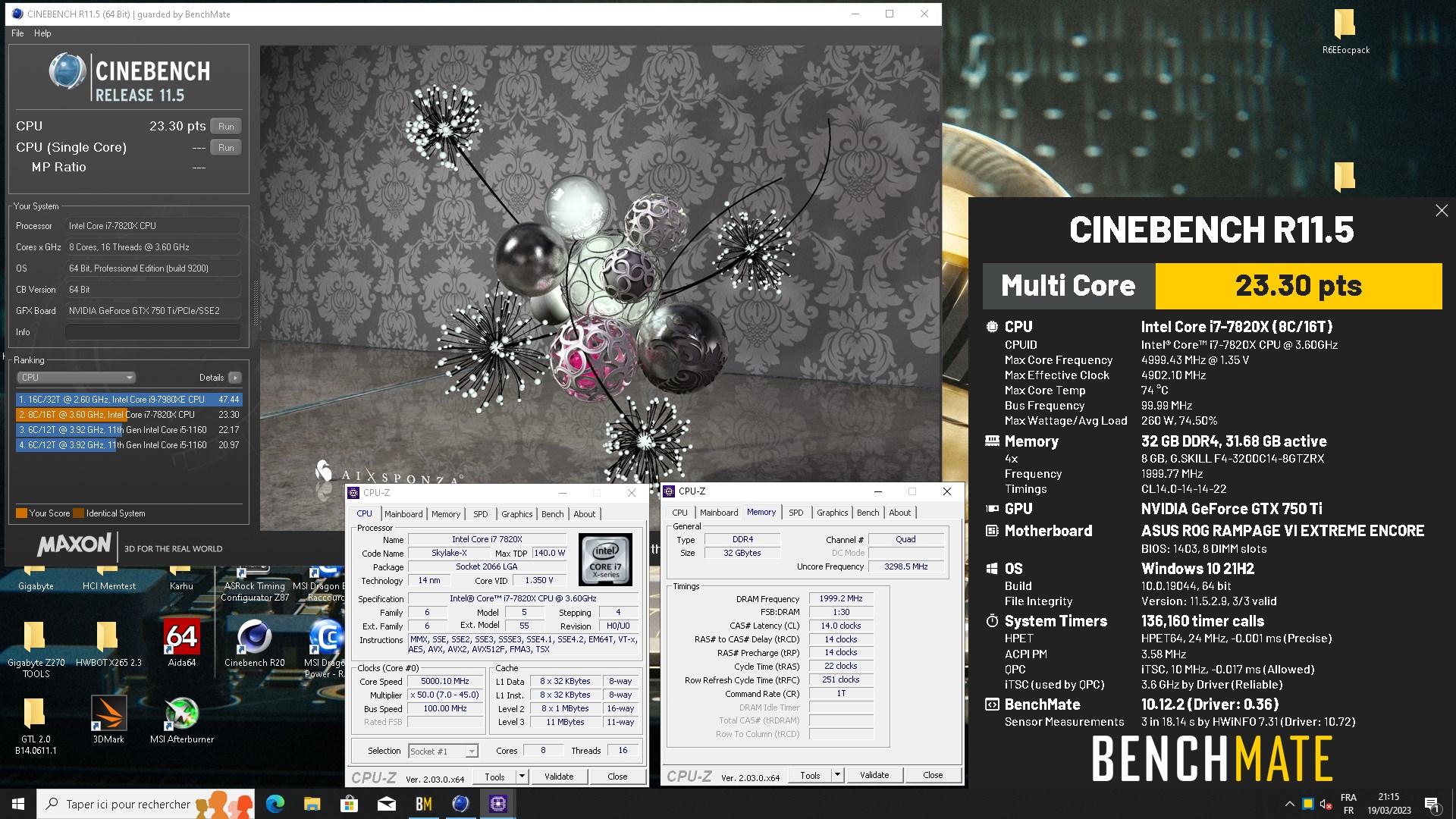
Task: Open the GTL 2.0 B14.0611.1 folder
Action: [36, 724]
